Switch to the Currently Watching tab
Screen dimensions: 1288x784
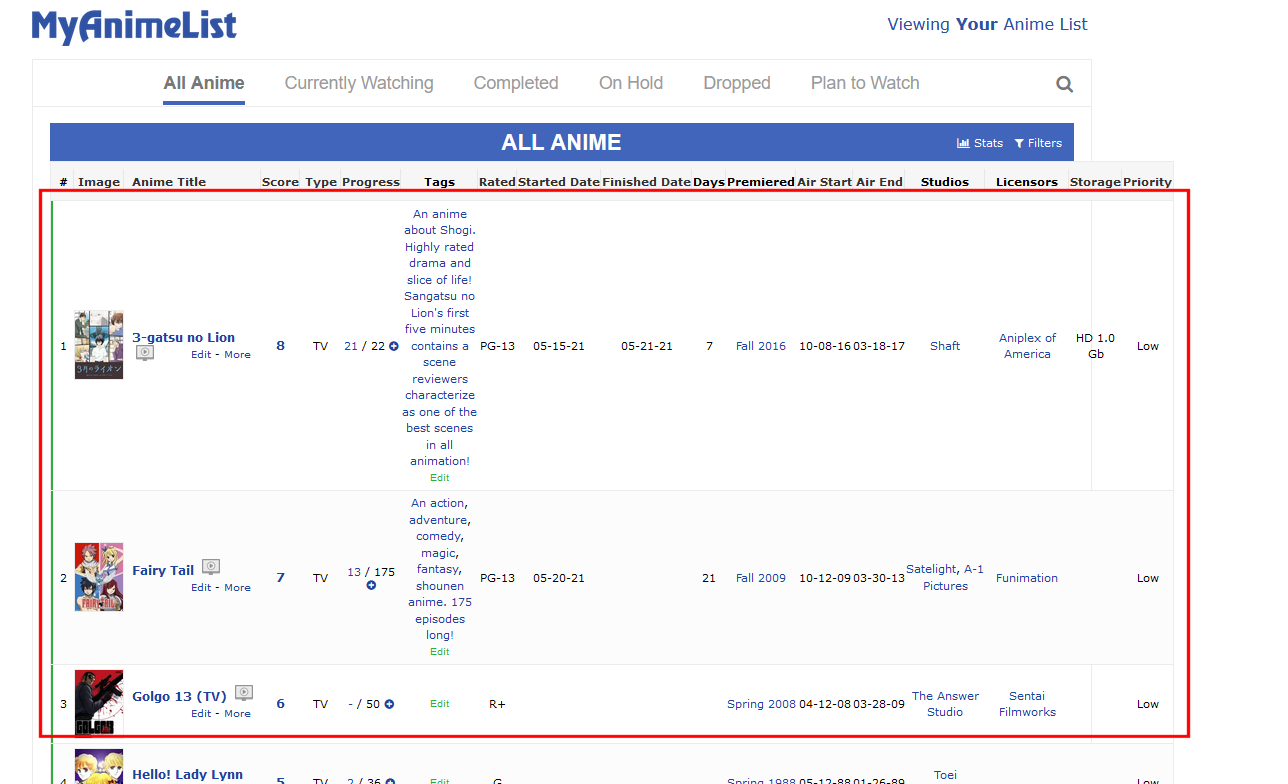359,83
